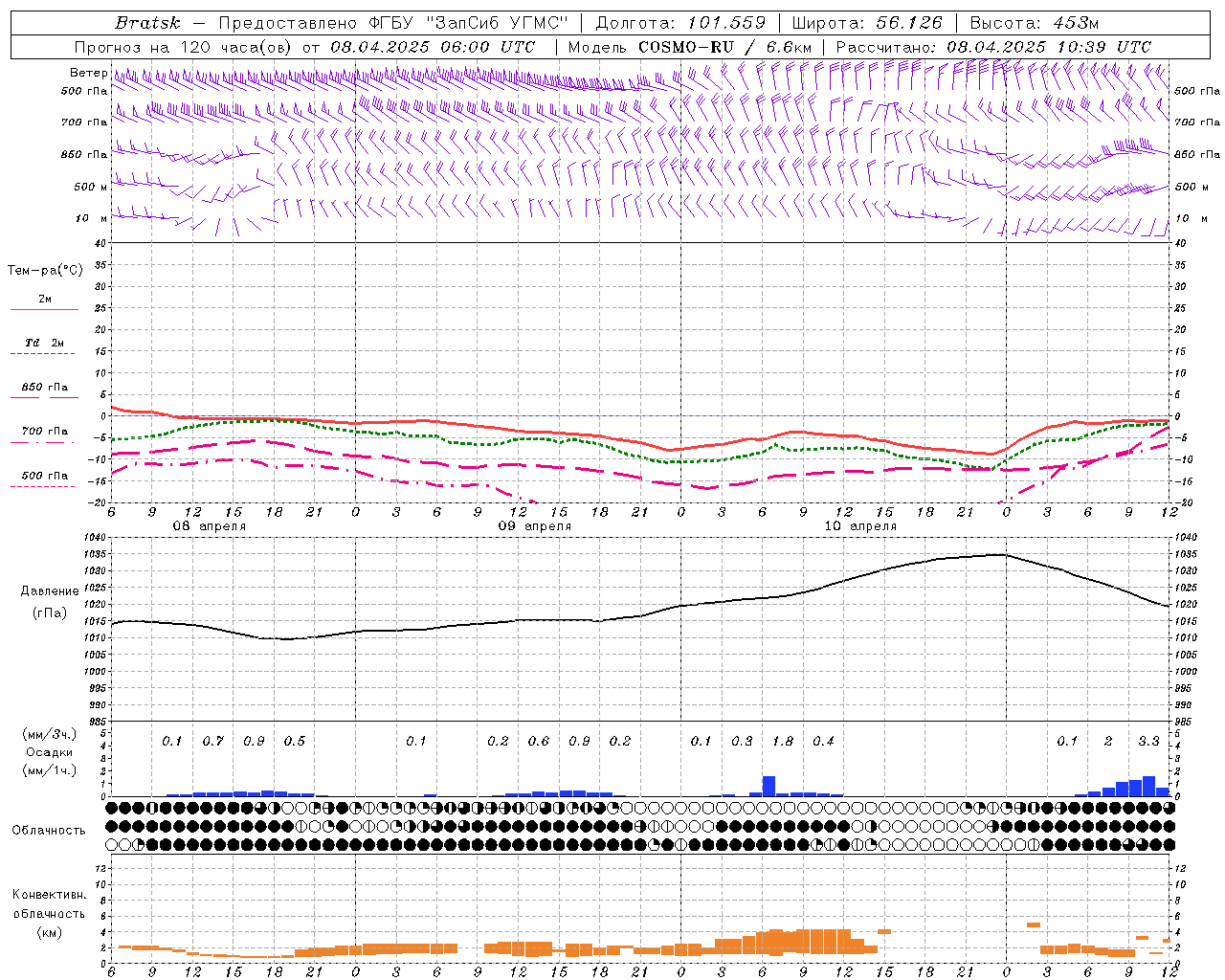The height and width of the screenshot is (980, 1225).
Task: Click the Td 2м dew point legend entry
Action: point(45,343)
